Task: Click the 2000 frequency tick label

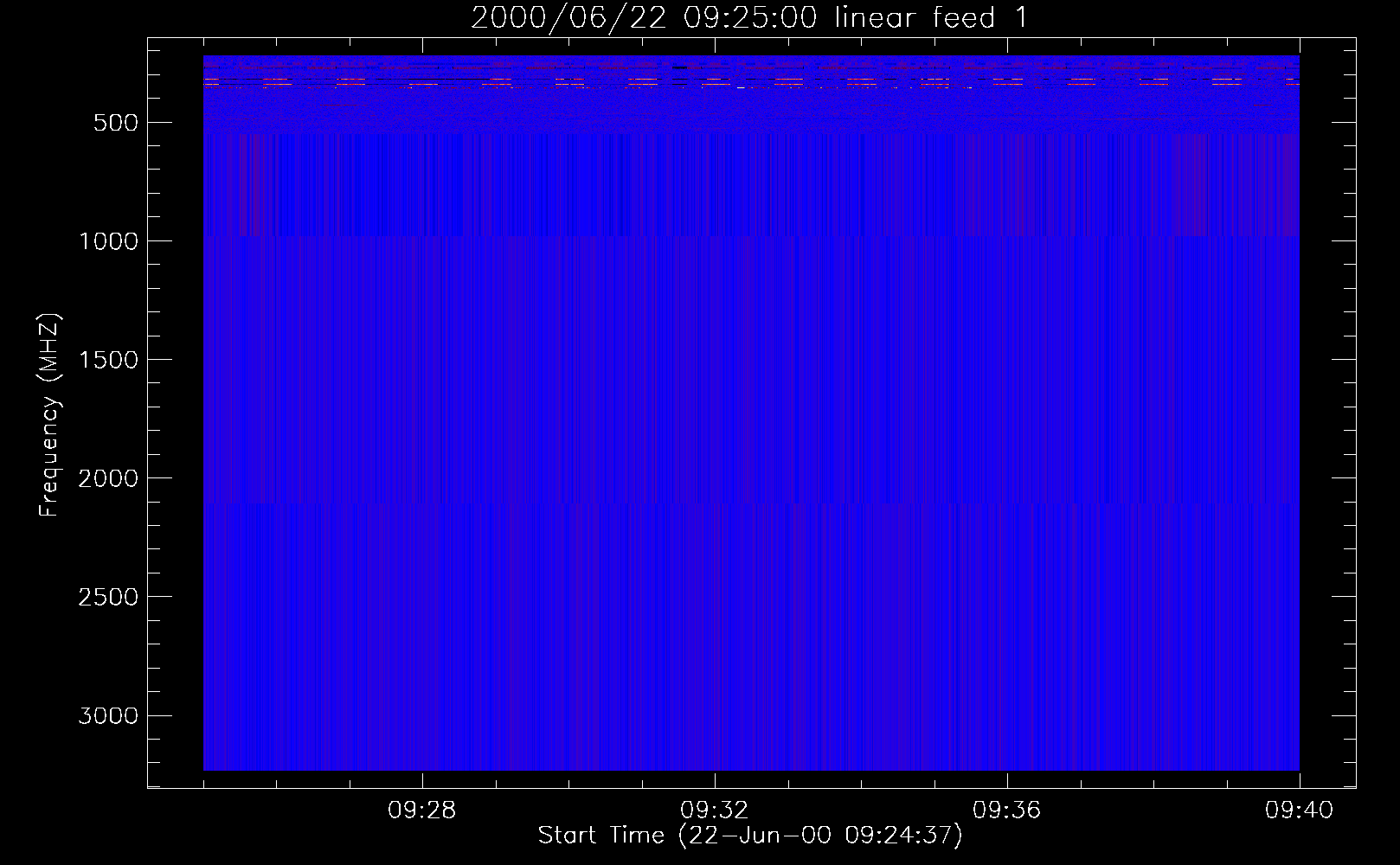Action: 108,478
